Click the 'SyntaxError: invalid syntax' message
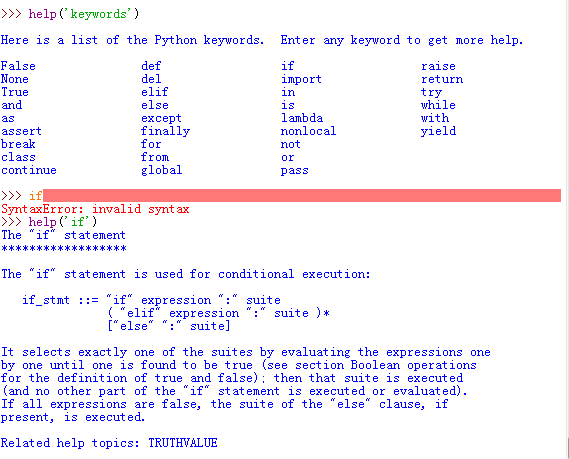The image size is (569, 459). tap(95, 209)
